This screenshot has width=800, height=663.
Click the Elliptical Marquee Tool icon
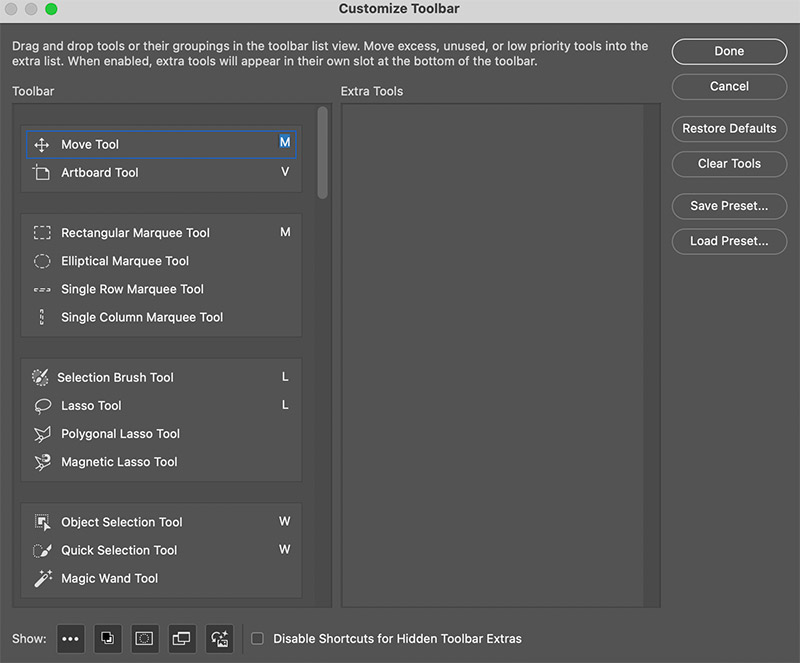[x=42, y=261]
